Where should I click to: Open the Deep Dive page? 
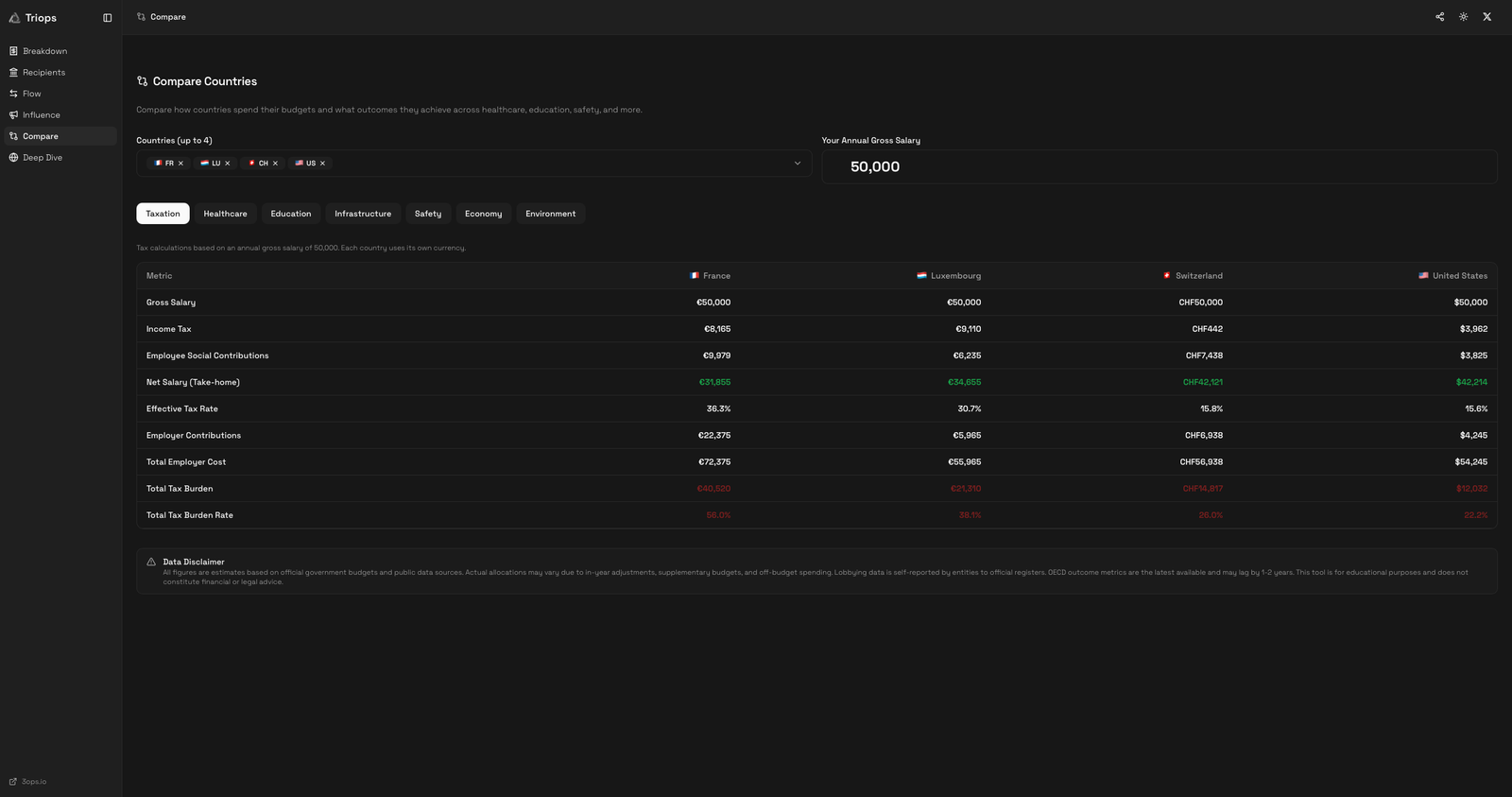(42, 158)
